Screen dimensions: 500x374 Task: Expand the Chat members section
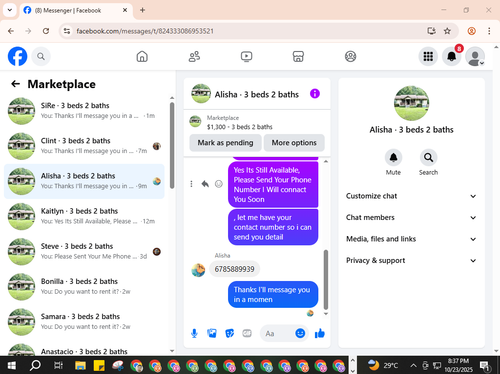click(411, 217)
